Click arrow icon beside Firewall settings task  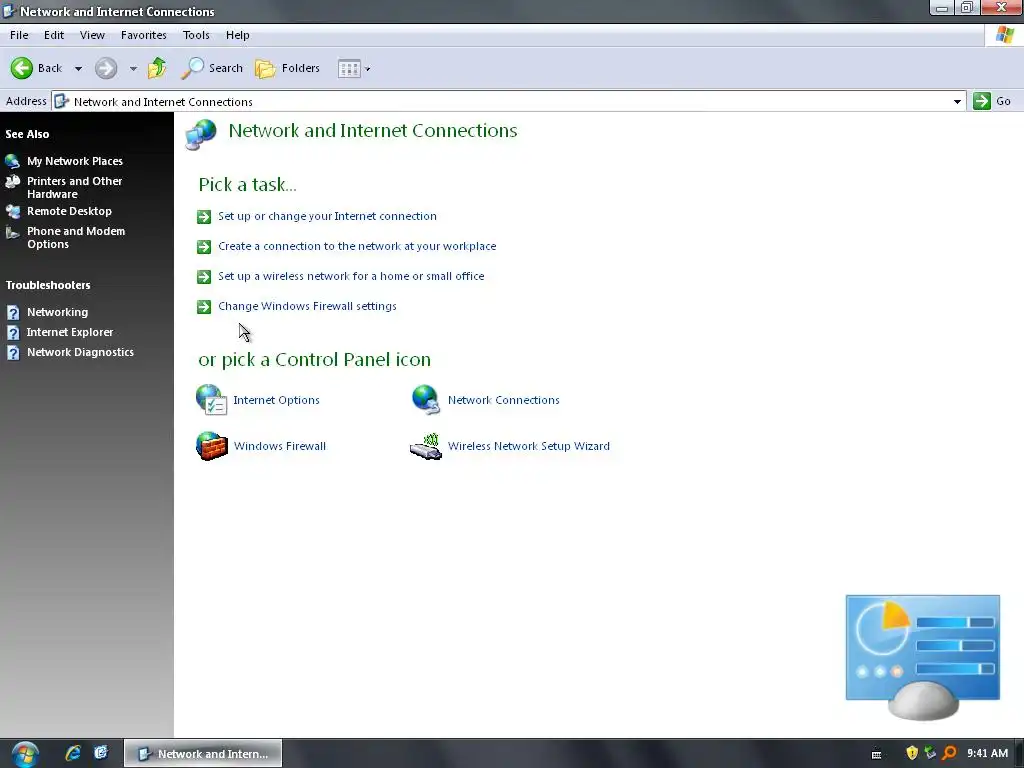(204, 307)
